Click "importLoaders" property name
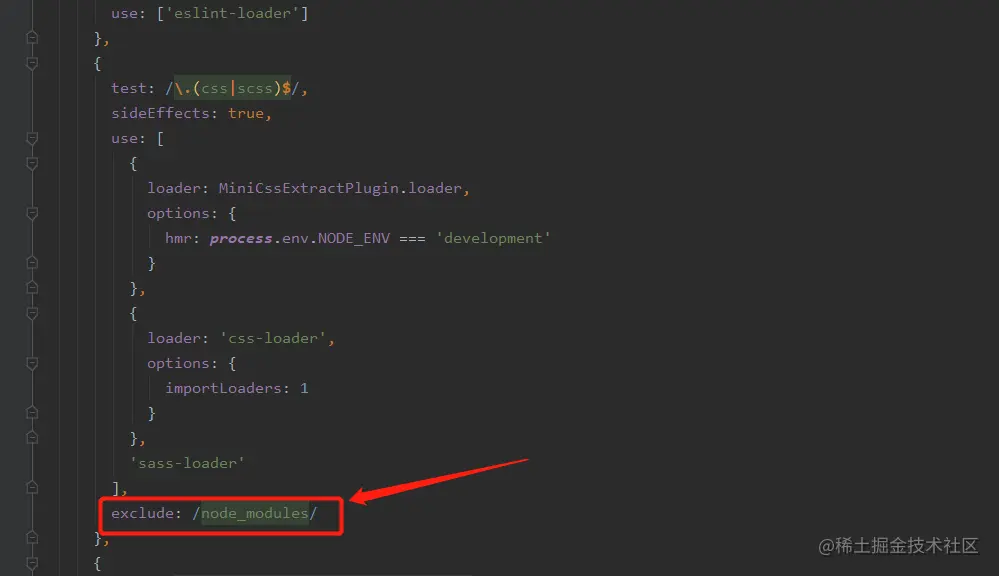This screenshot has height=576, width=999. 223,388
